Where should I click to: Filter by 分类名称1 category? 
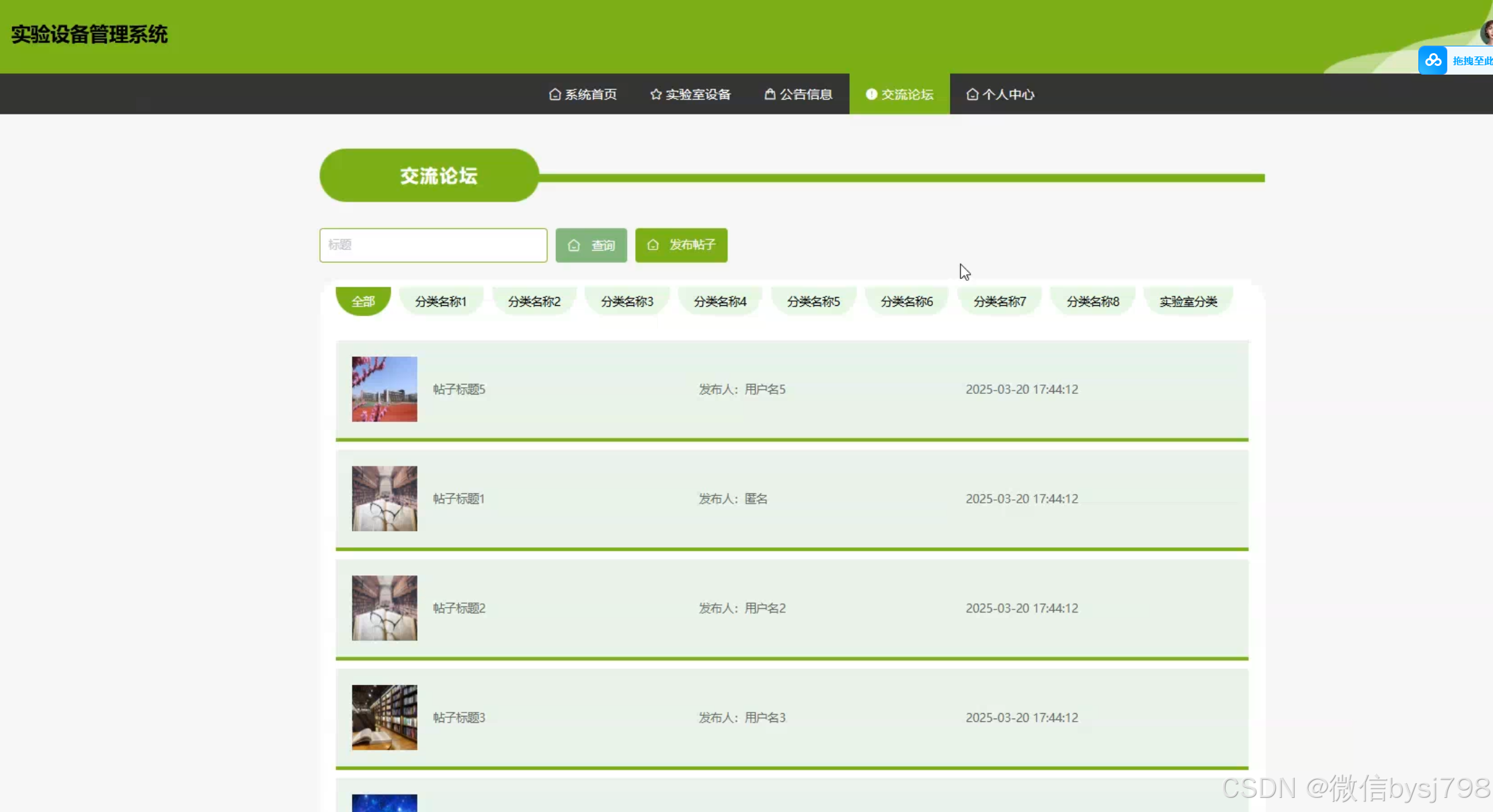coord(441,301)
